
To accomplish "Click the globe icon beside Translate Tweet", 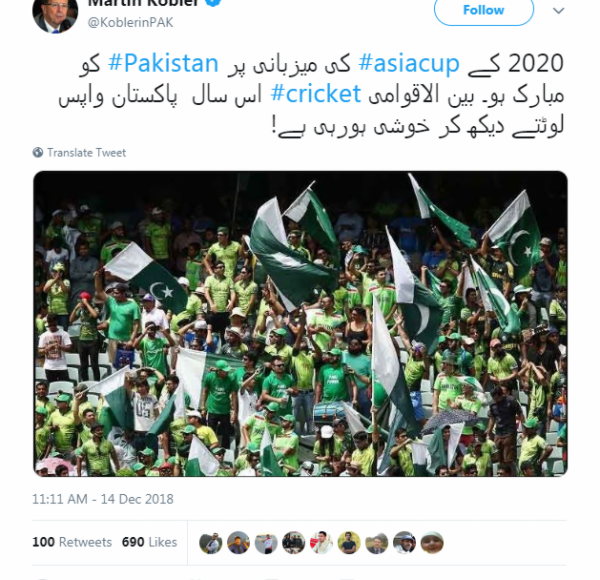I will point(38,152).
